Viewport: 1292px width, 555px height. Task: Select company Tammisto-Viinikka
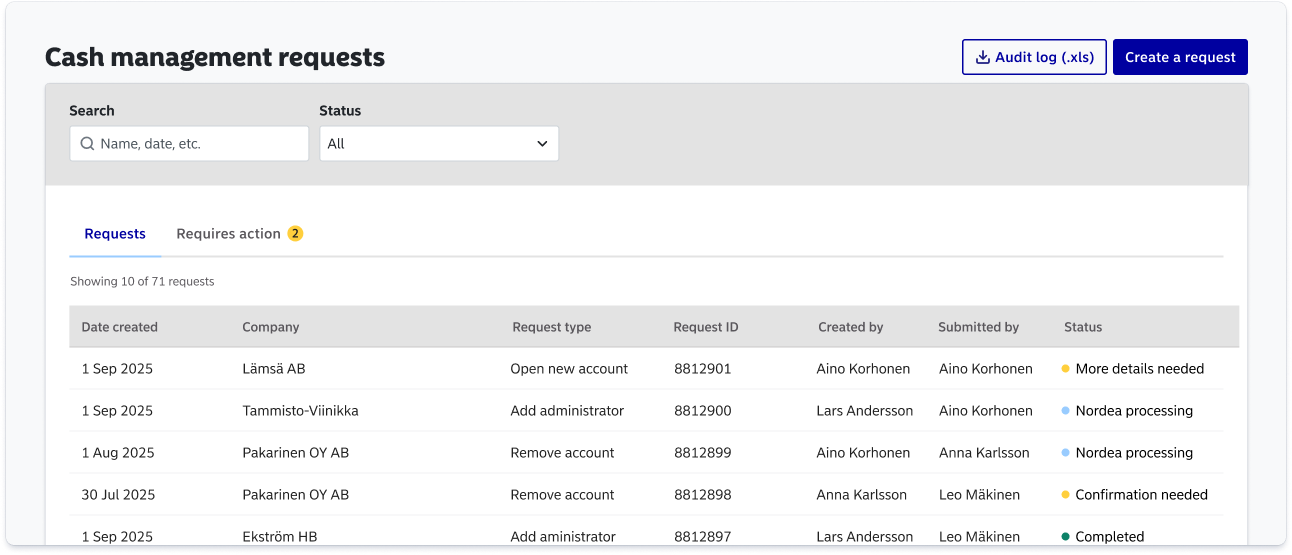click(x=300, y=411)
